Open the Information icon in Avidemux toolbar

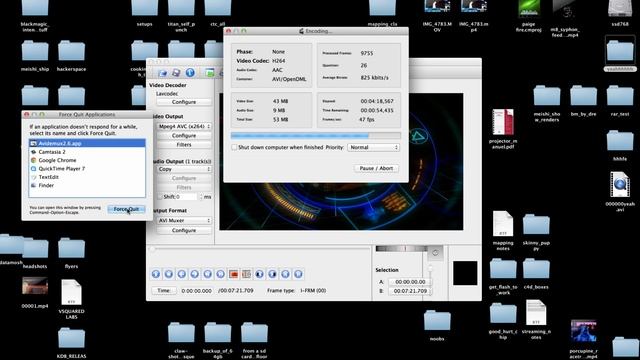click(x=190, y=73)
